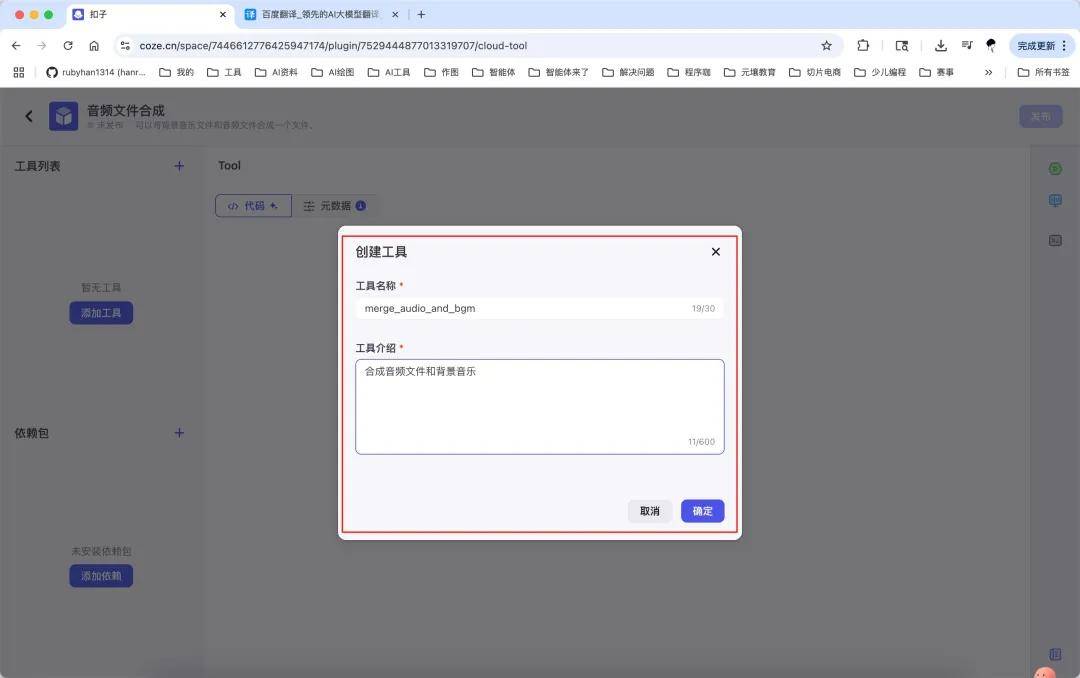Switch to the 代码 tab

coord(253,206)
